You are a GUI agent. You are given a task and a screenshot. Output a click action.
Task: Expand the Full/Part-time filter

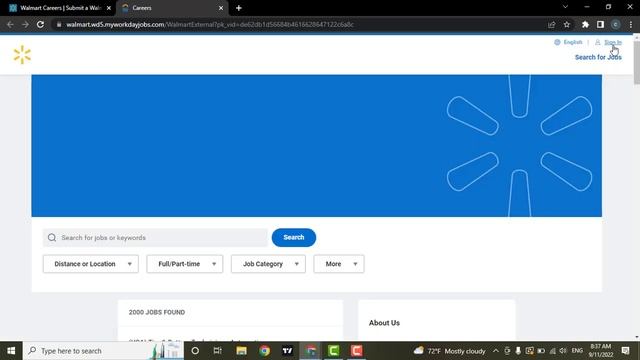click(184, 264)
